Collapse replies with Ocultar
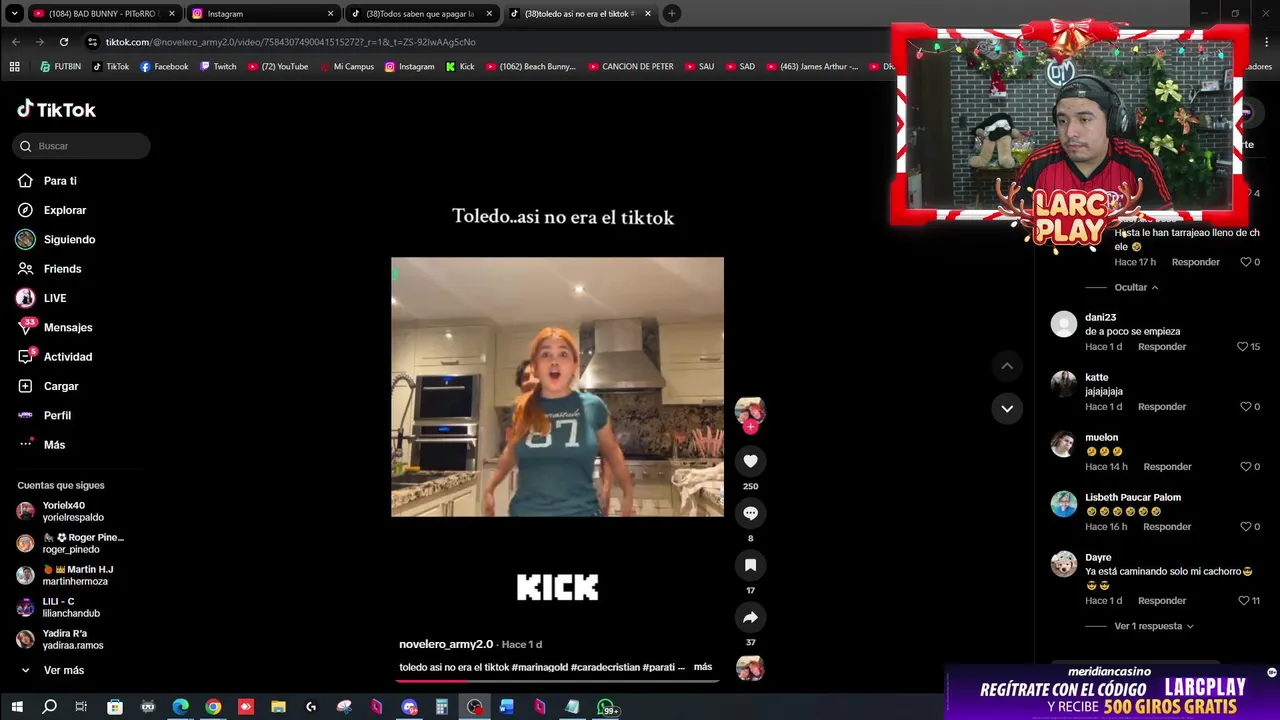 coord(1136,287)
